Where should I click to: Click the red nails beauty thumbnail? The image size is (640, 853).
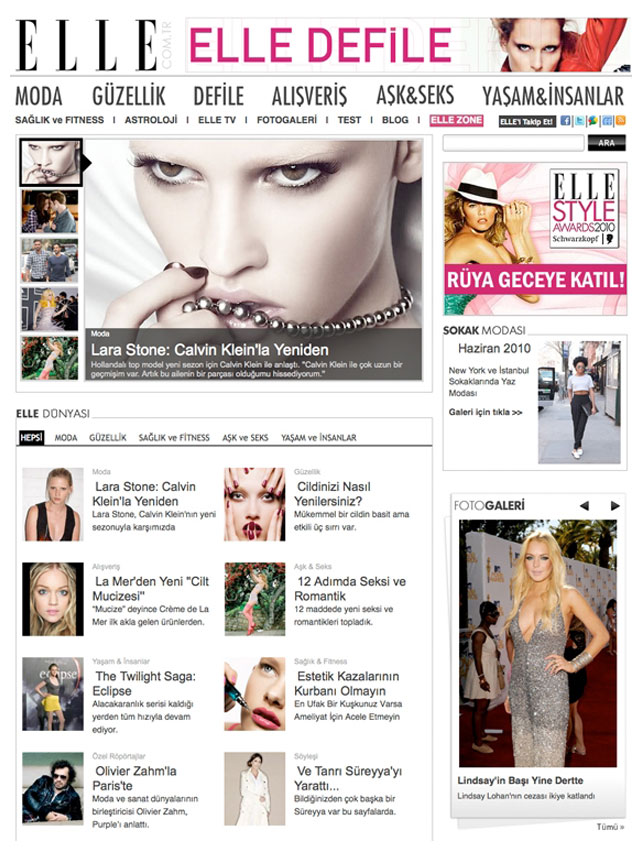[255, 504]
